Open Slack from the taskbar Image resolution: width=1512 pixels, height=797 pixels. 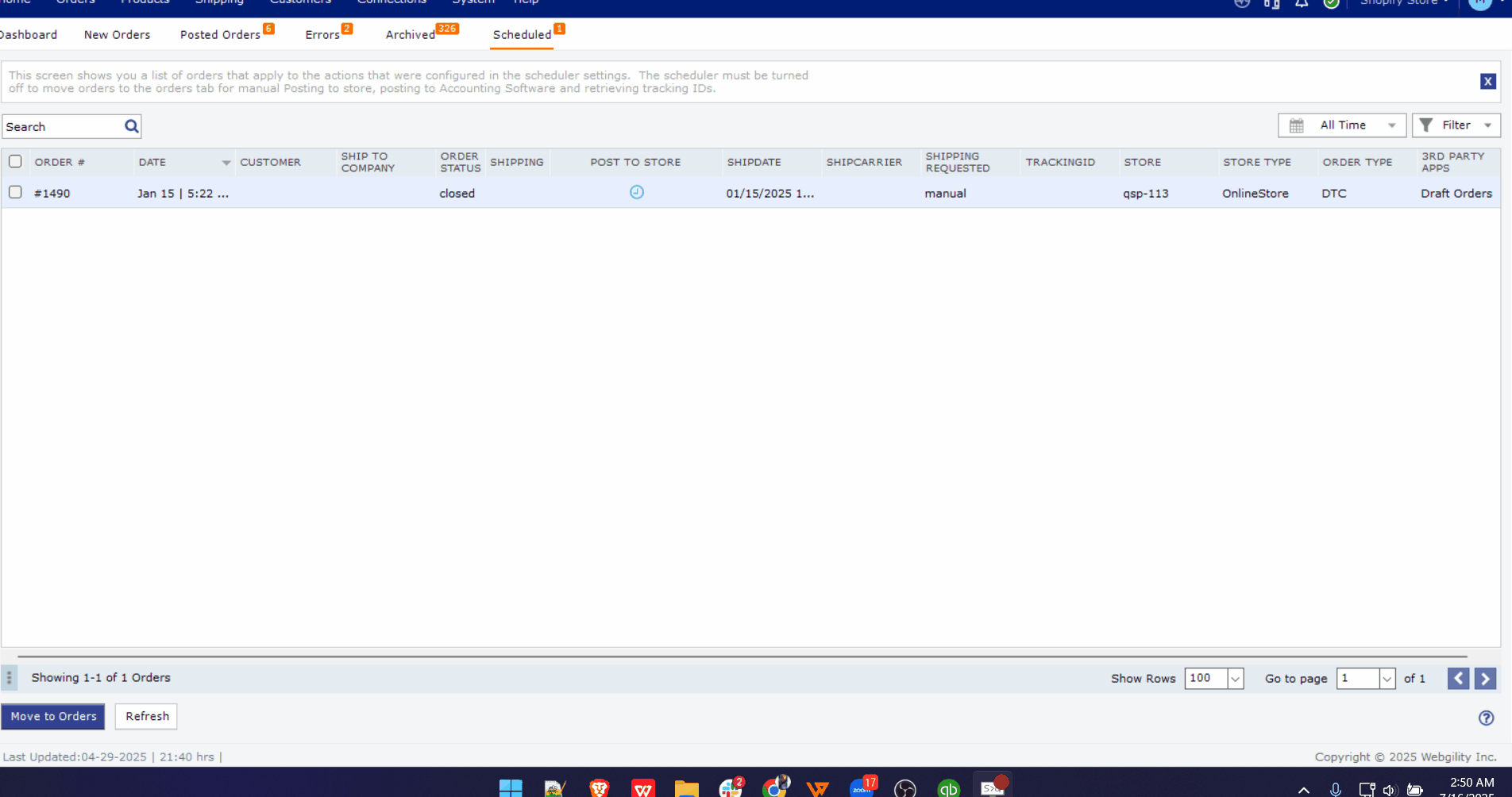click(731, 787)
